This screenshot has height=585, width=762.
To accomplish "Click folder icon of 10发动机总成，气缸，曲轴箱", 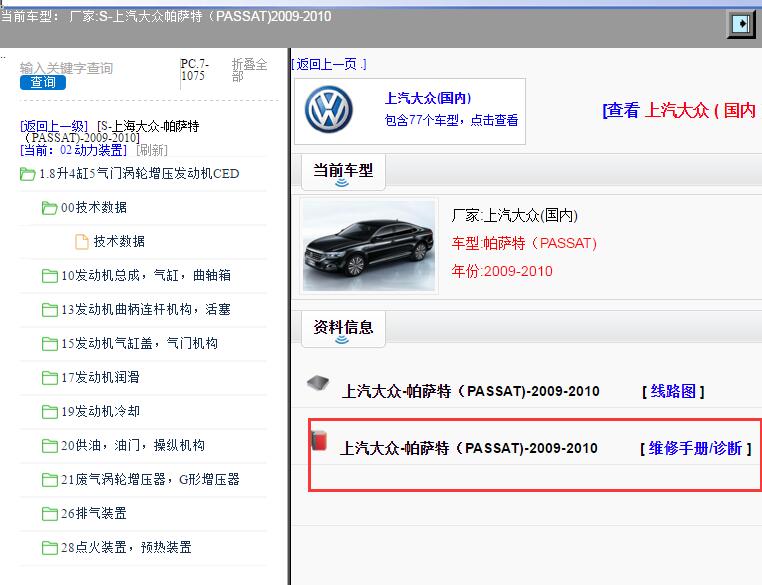I will (x=49, y=276).
